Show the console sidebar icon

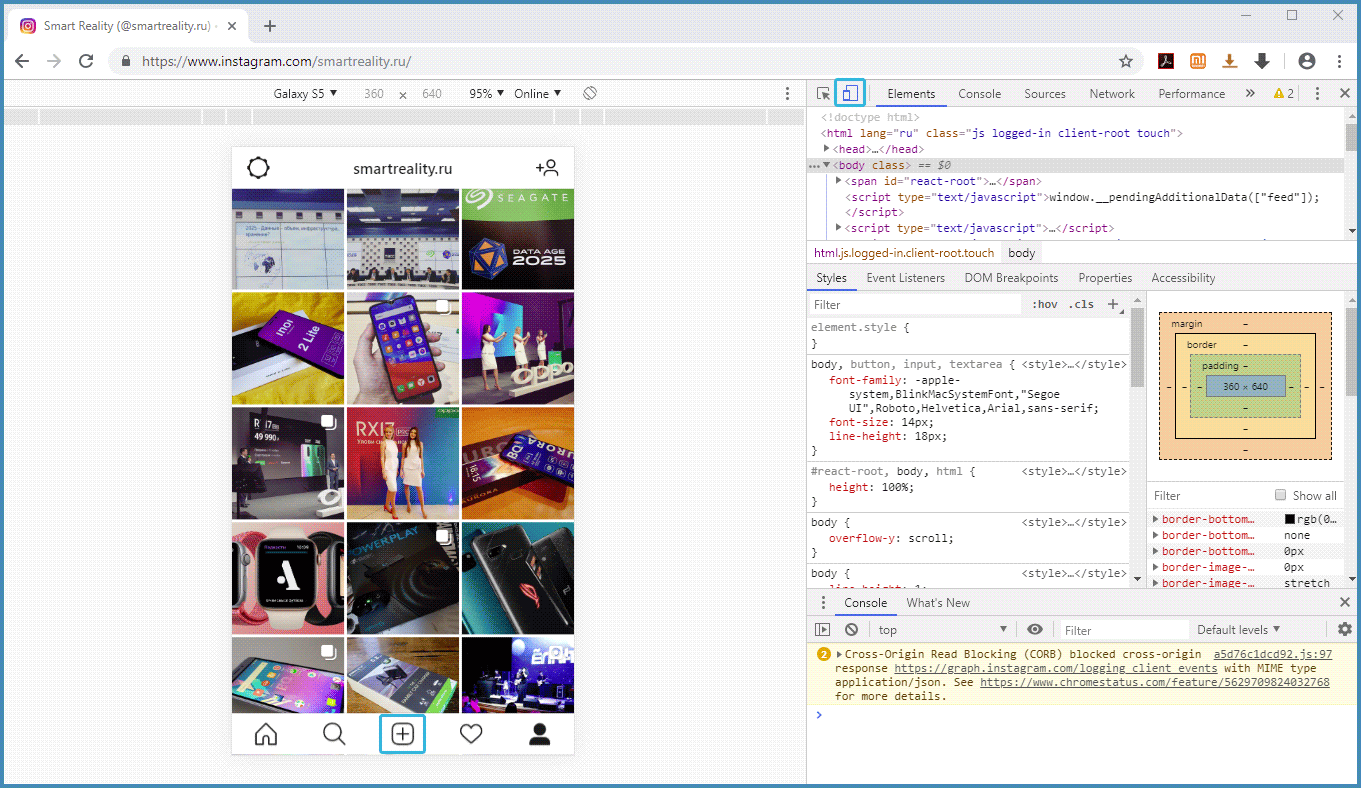tap(823, 630)
